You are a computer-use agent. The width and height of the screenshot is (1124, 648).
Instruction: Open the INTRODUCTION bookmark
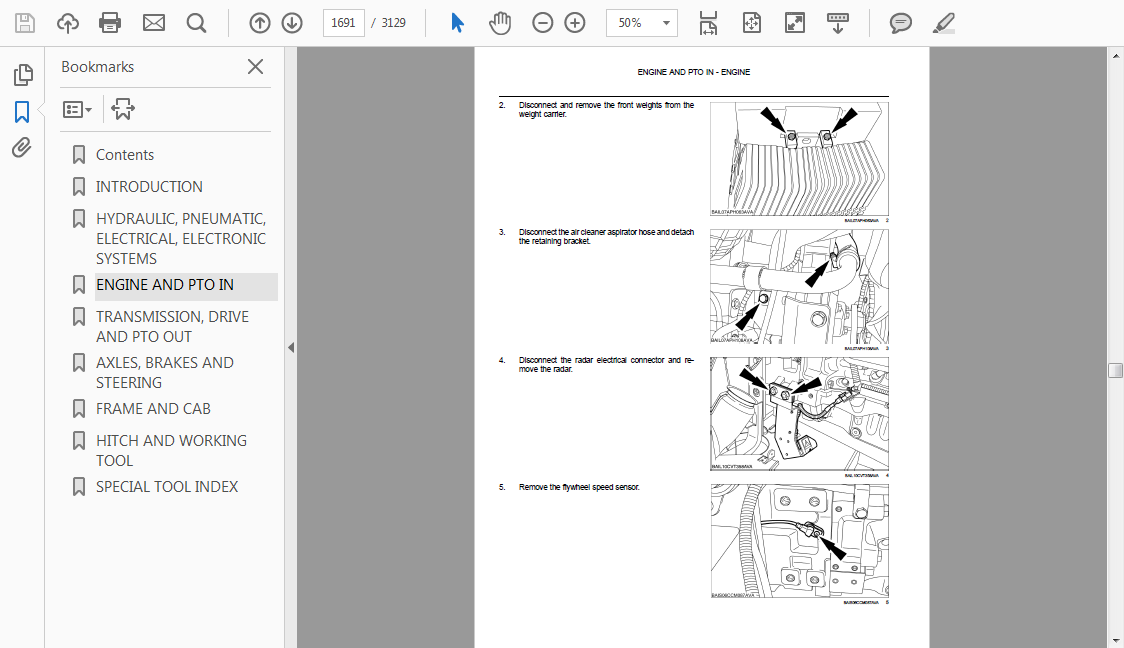click(x=149, y=186)
